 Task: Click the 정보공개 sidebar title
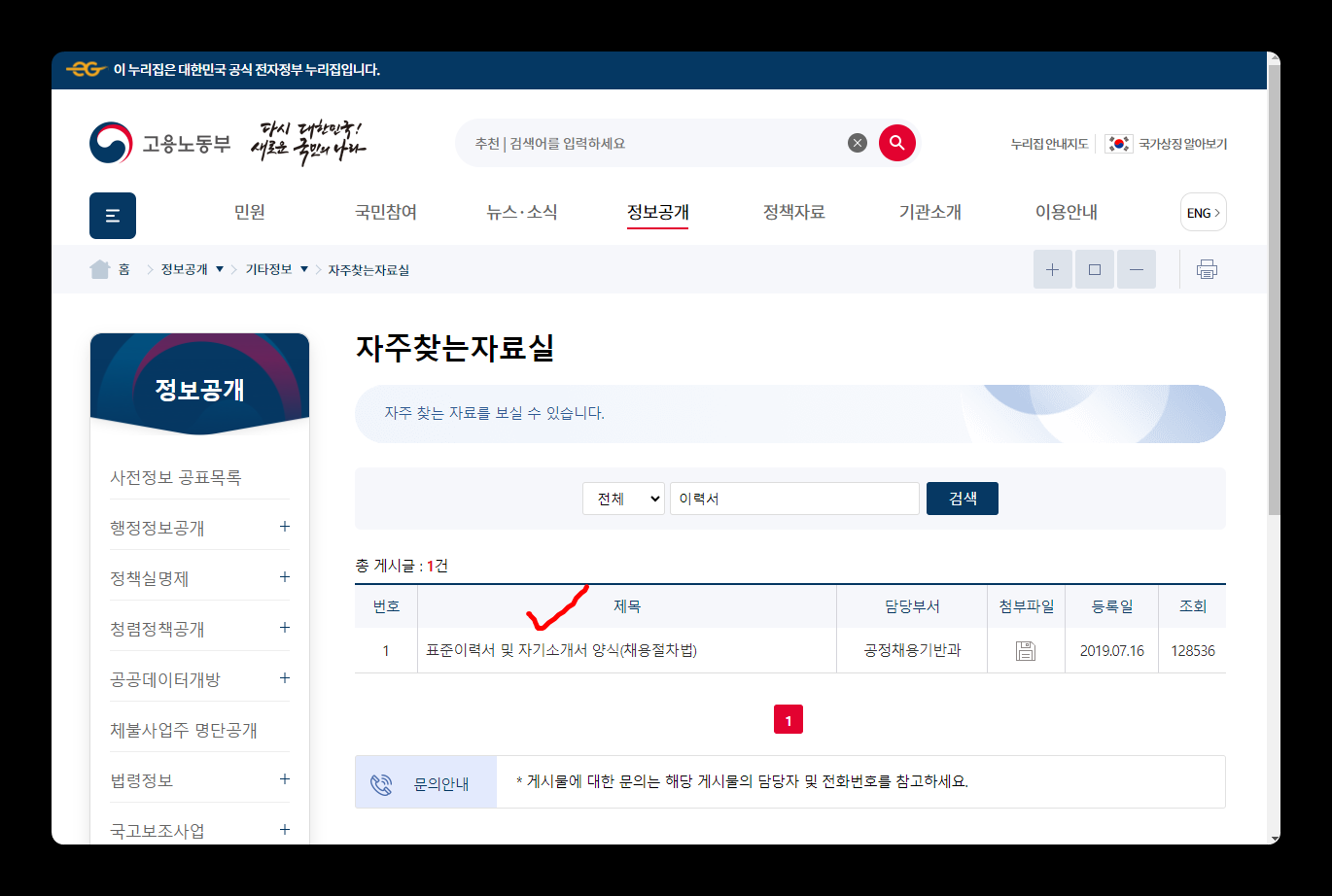[199, 390]
